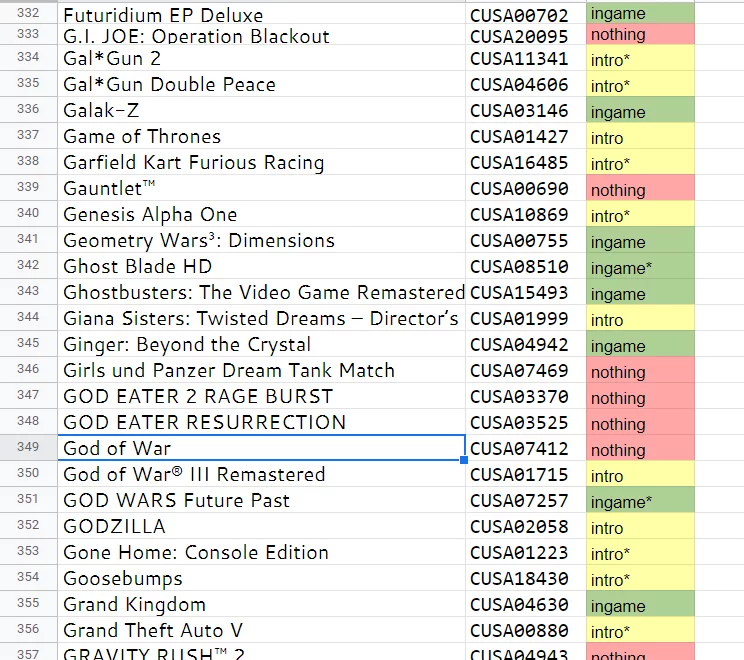Viewport: 744px width, 660px height.
Task: Select row header 349
Action: click(x=28, y=447)
